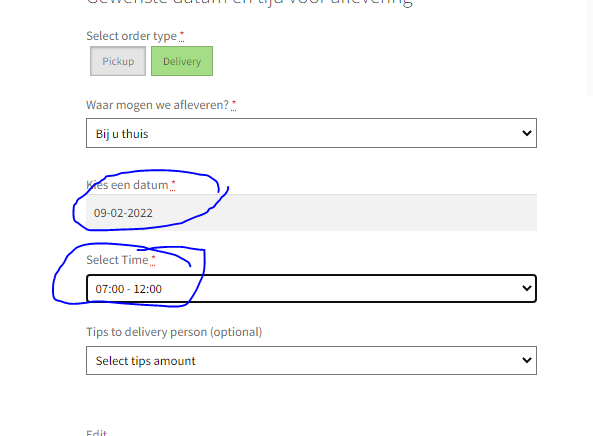This screenshot has height=436, width=593.
Task: Click the 'Kies een datum' label
Action: coord(127,185)
